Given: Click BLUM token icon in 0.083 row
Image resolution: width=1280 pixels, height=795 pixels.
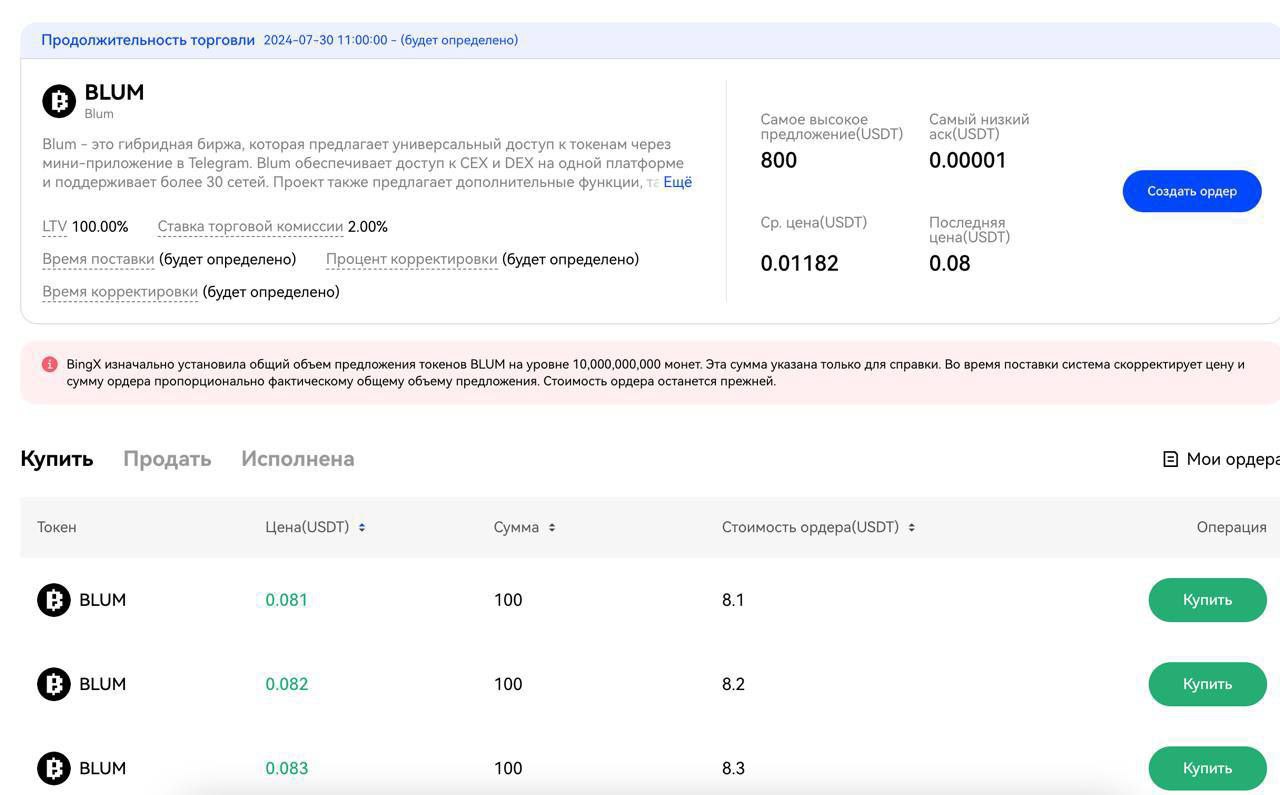Looking at the screenshot, I should tap(54, 768).
